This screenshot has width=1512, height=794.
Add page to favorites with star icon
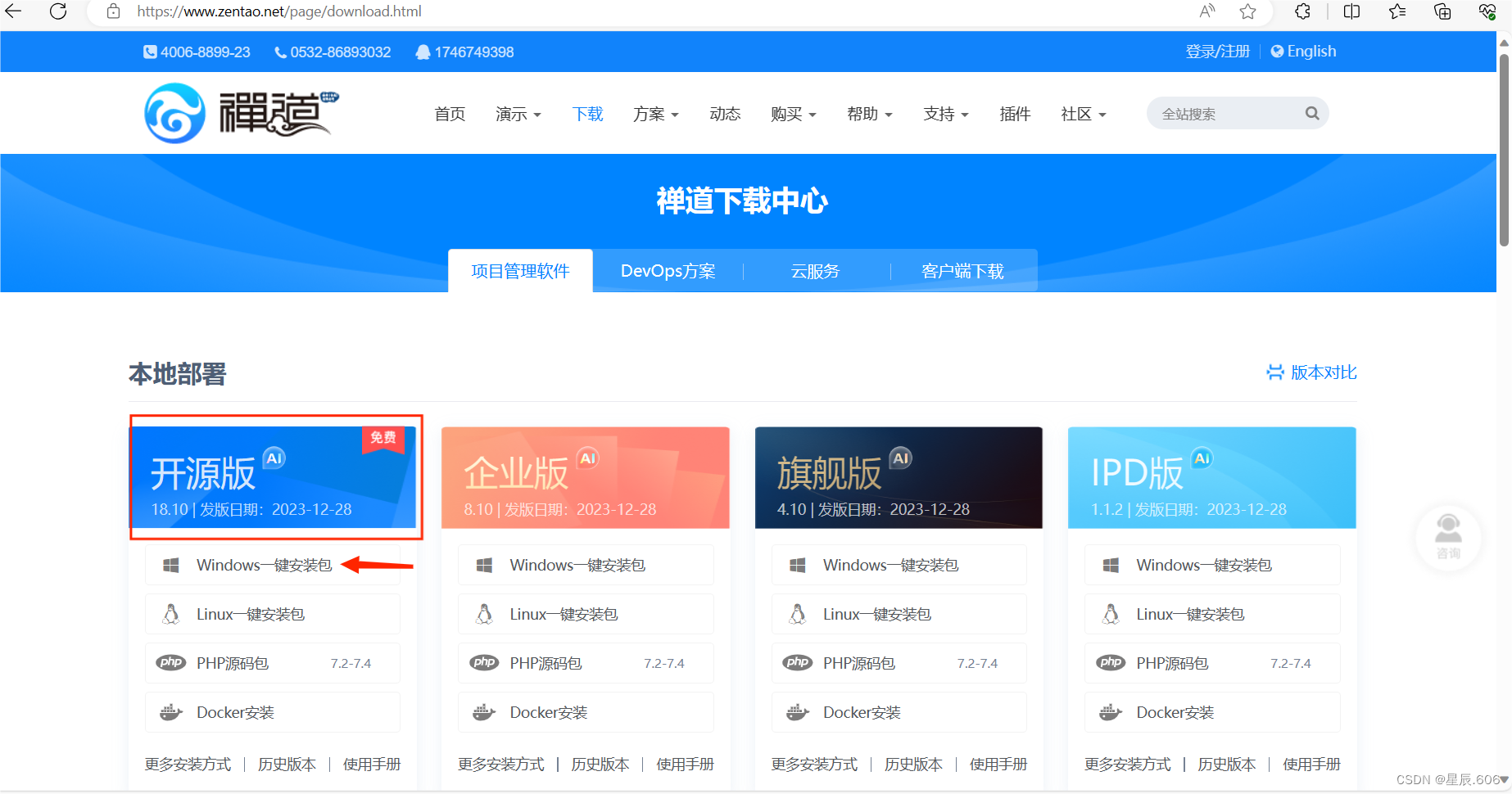[1247, 11]
